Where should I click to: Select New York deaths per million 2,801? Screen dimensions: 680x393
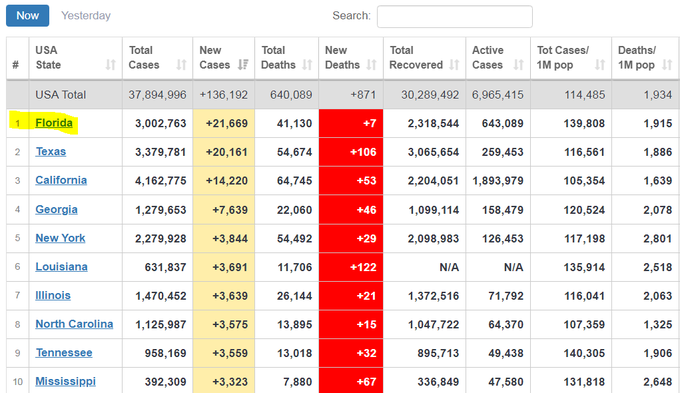(657, 239)
